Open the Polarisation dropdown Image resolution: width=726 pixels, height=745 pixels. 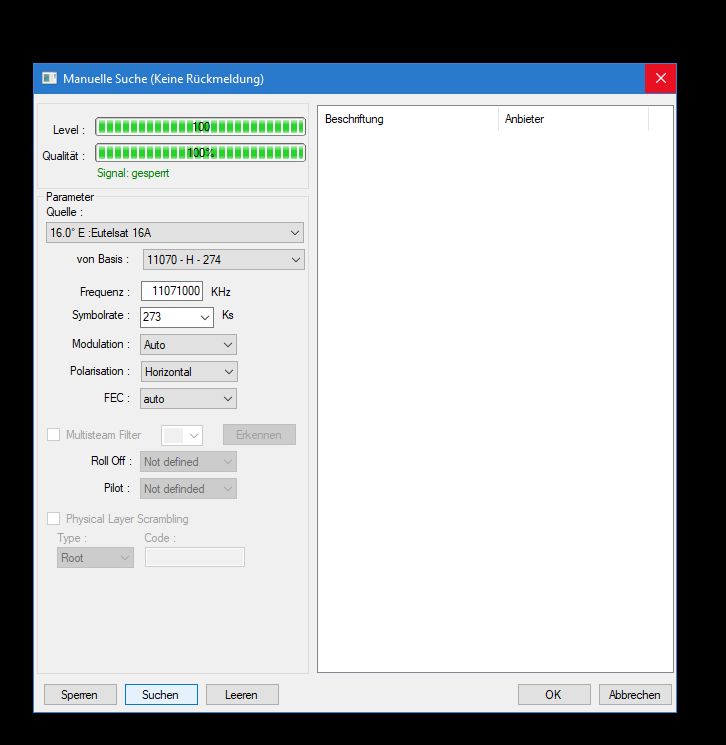[x=188, y=372]
